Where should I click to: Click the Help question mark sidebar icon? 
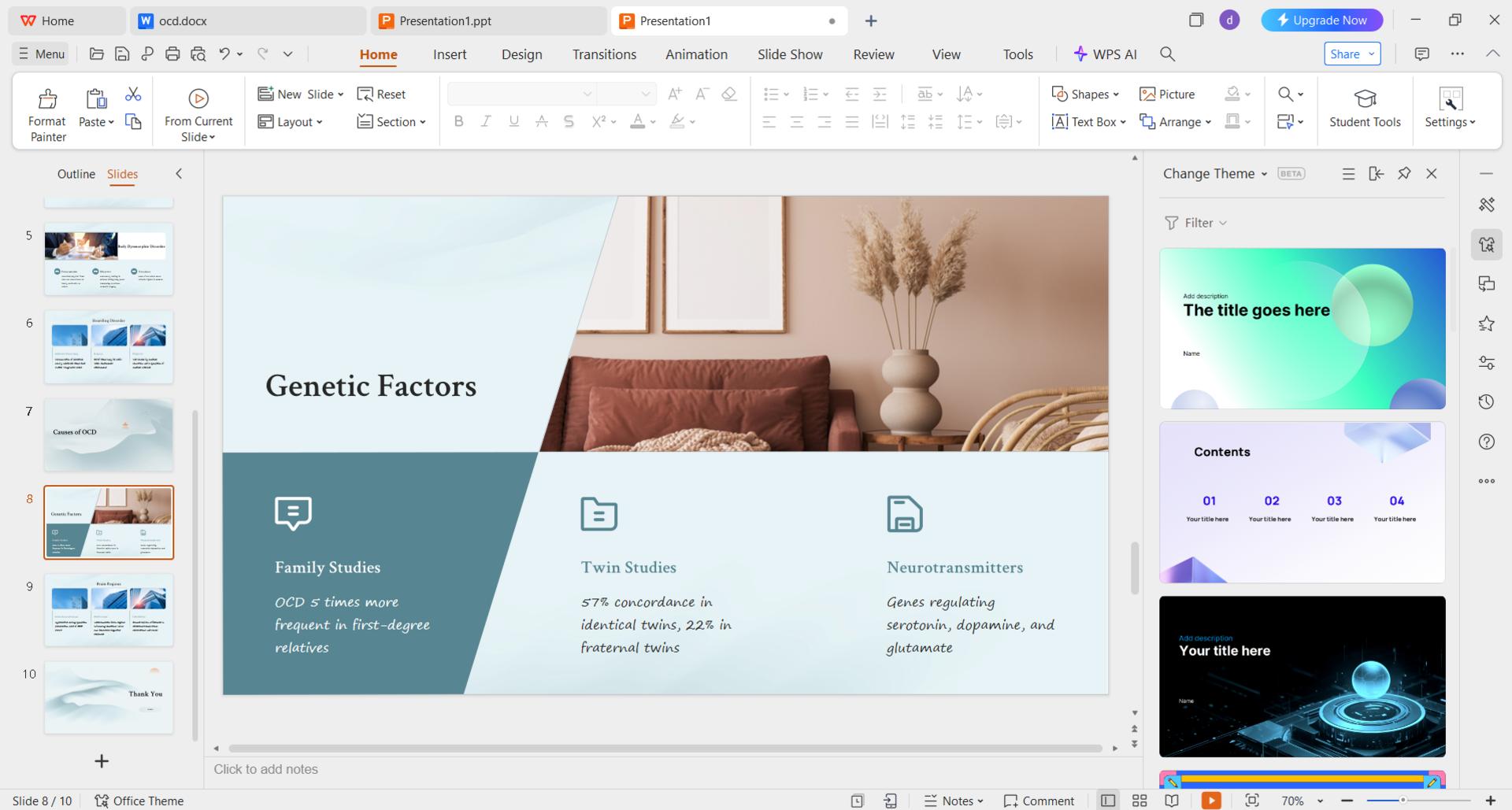[x=1486, y=441]
